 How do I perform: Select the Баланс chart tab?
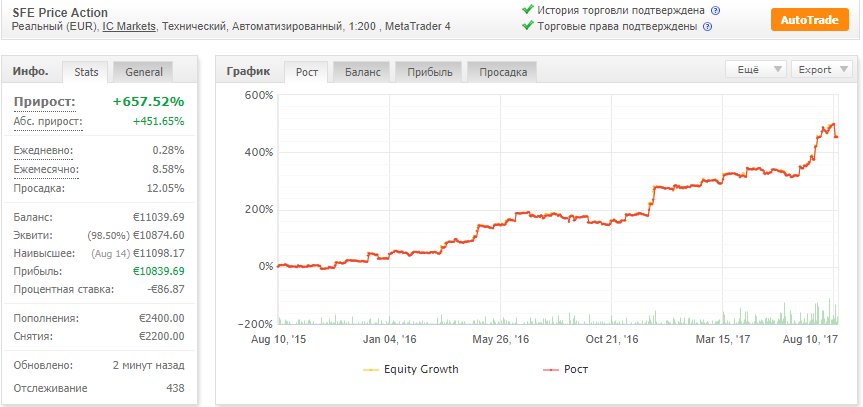click(x=363, y=72)
